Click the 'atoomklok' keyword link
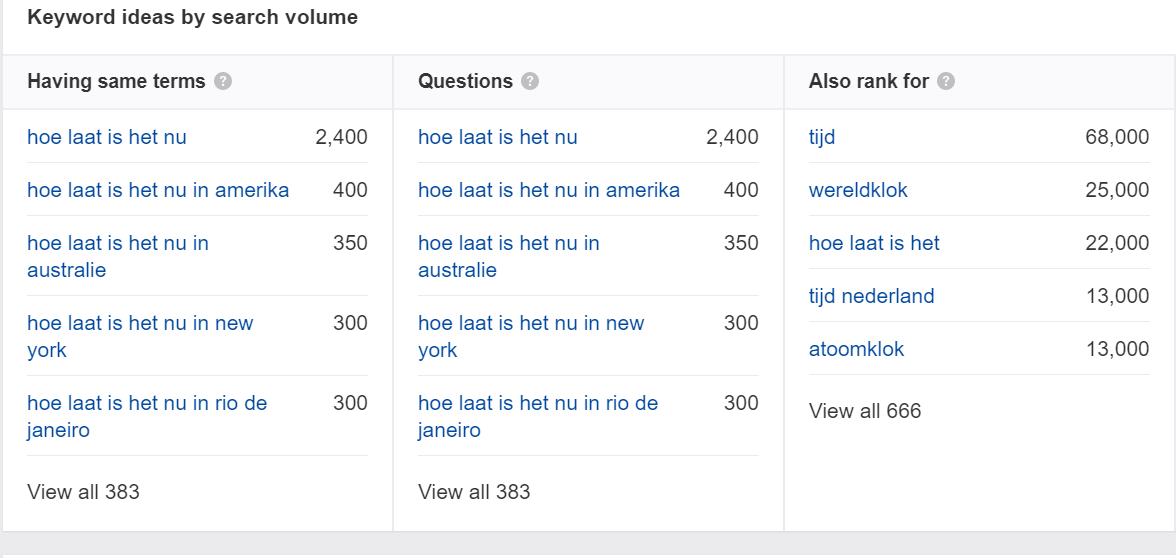The height and width of the screenshot is (558, 1176). (856, 350)
